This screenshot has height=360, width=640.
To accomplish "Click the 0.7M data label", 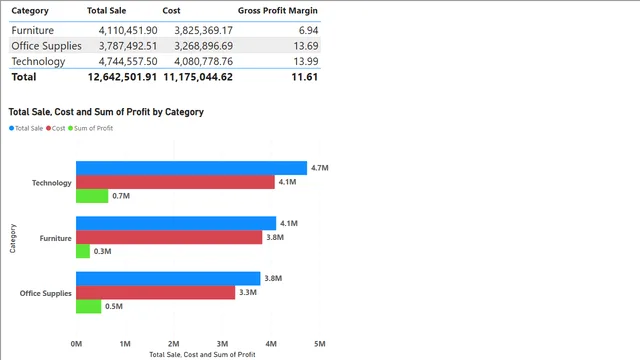I will 121,196.
